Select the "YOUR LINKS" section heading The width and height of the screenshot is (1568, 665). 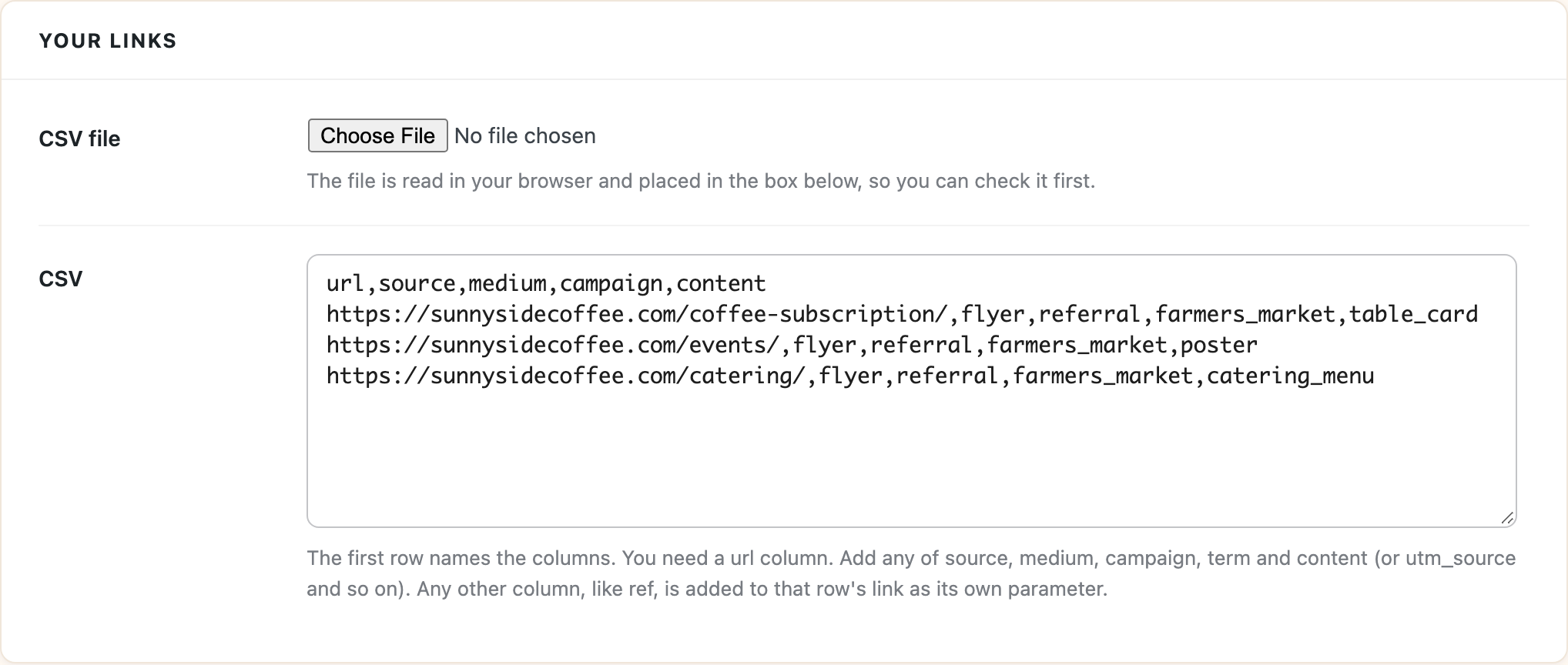coord(108,41)
